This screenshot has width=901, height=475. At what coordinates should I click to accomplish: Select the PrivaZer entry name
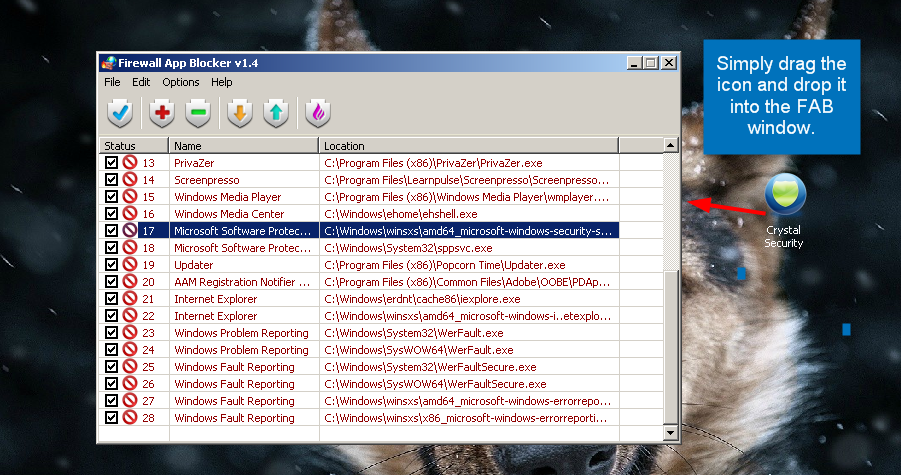coord(194,163)
